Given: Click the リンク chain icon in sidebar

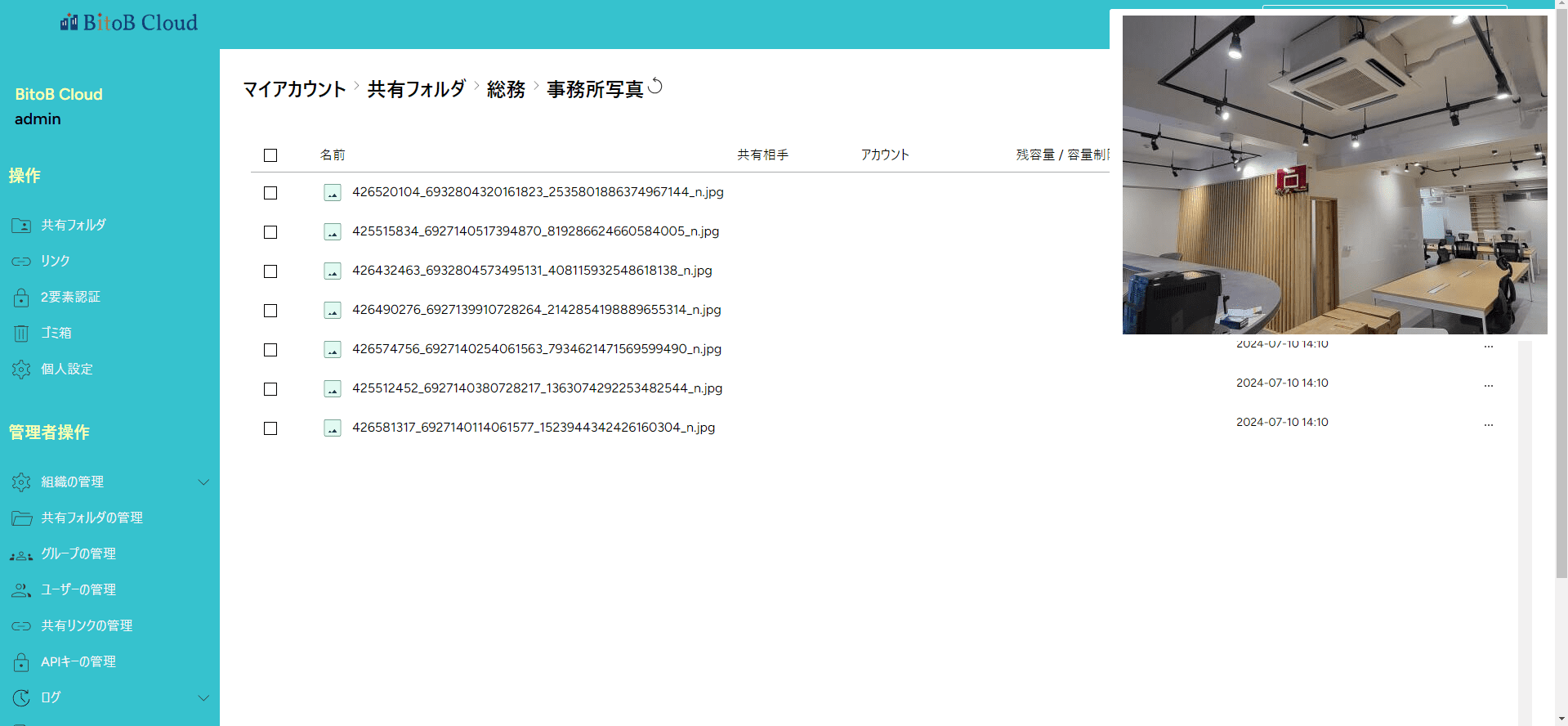Looking at the screenshot, I should [x=21, y=261].
